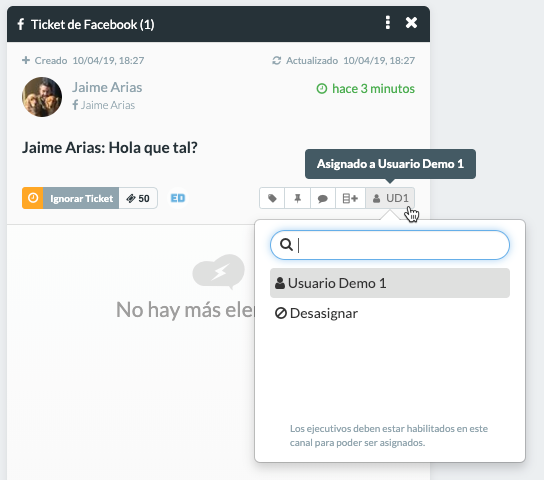Click the orange clock icon beside Ignorar Ticket
The width and height of the screenshot is (544, 480).
click(x=33, y=198)
